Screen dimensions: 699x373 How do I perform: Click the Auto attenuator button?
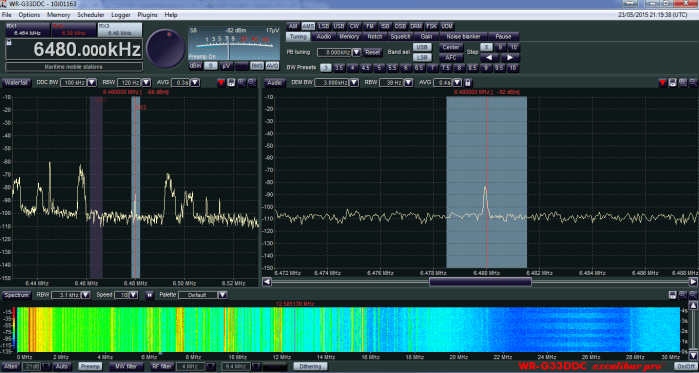tap(62, 366)
